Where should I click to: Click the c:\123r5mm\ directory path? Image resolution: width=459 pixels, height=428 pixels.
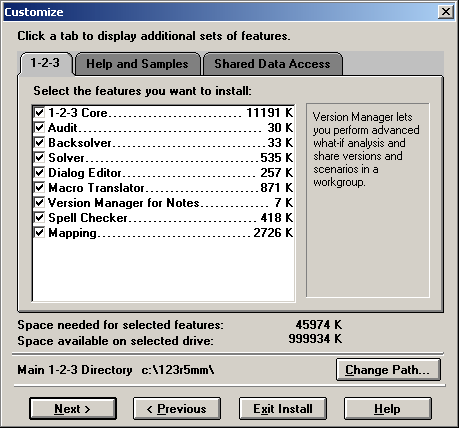[x=178, y=370]
